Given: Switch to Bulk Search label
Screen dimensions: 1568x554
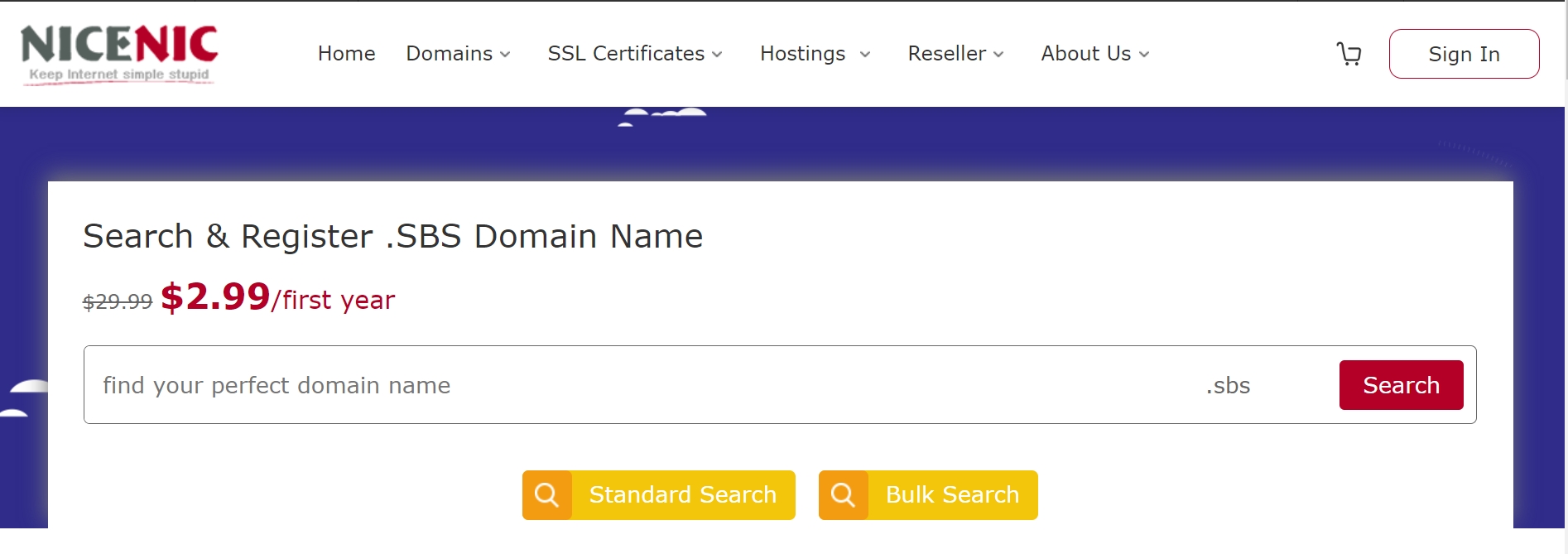Looking at the screenshot, I should (x=952, y=495).
